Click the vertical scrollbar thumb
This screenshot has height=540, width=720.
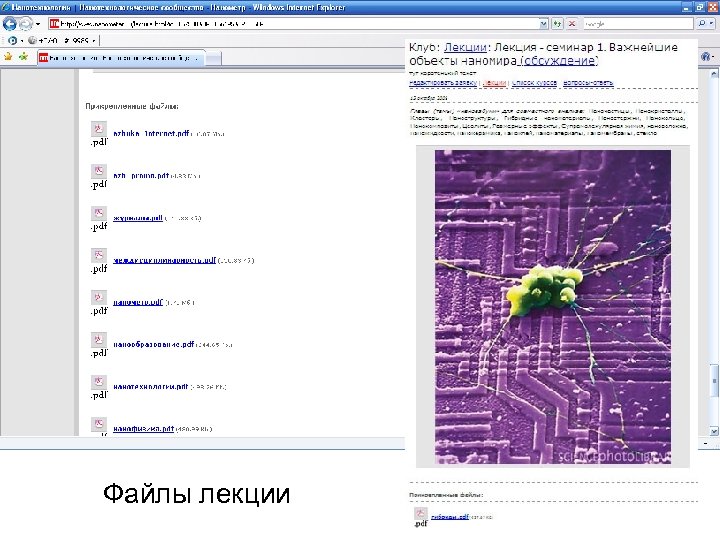(714, 380)
